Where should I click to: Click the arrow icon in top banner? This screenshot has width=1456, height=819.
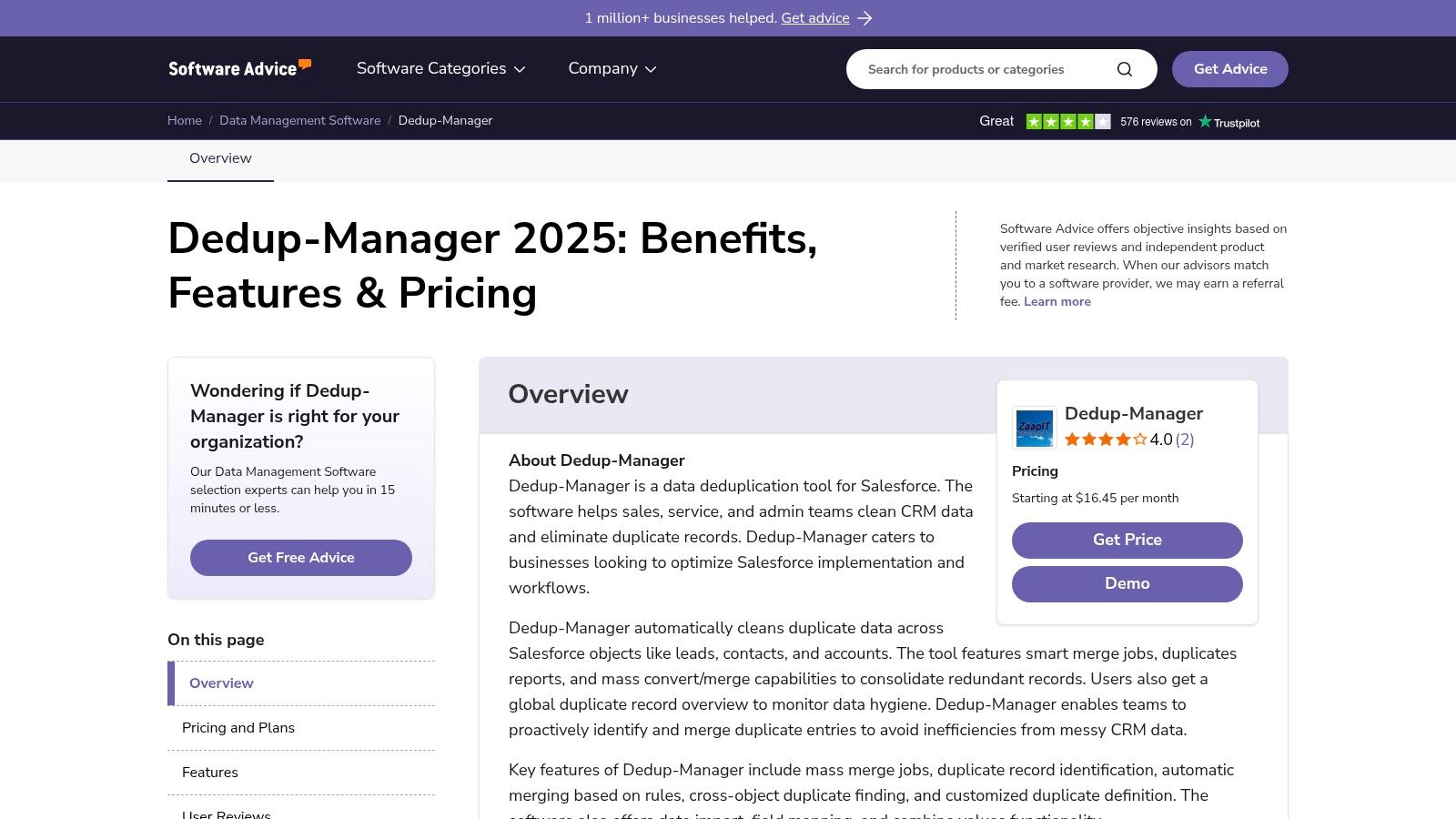[x=864, y=18]
